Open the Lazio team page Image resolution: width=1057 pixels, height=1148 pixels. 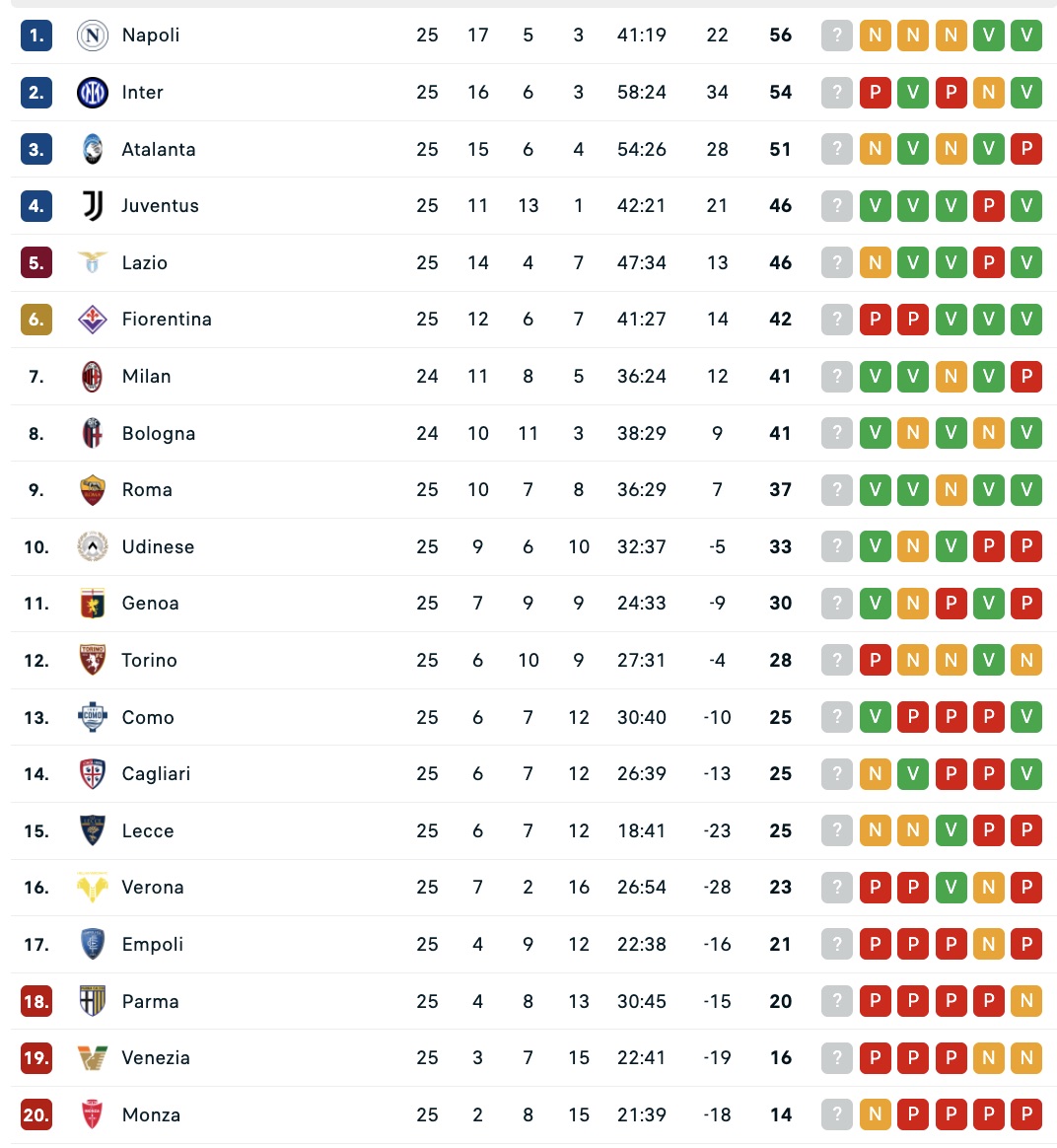tap(145, 263)
